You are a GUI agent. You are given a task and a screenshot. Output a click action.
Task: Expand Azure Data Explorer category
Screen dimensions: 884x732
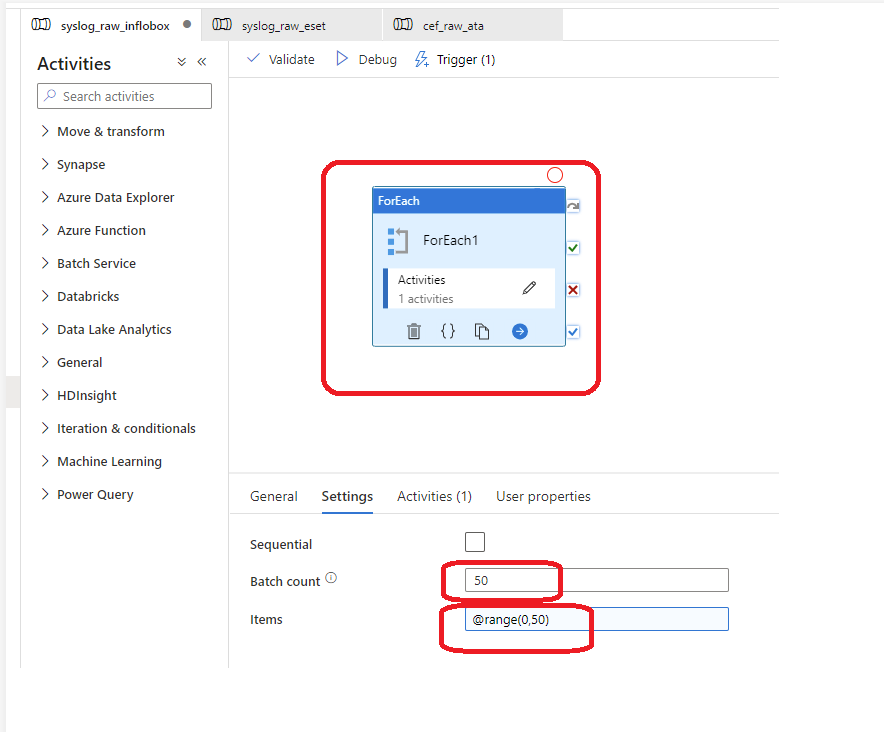[x=108, y=197]
